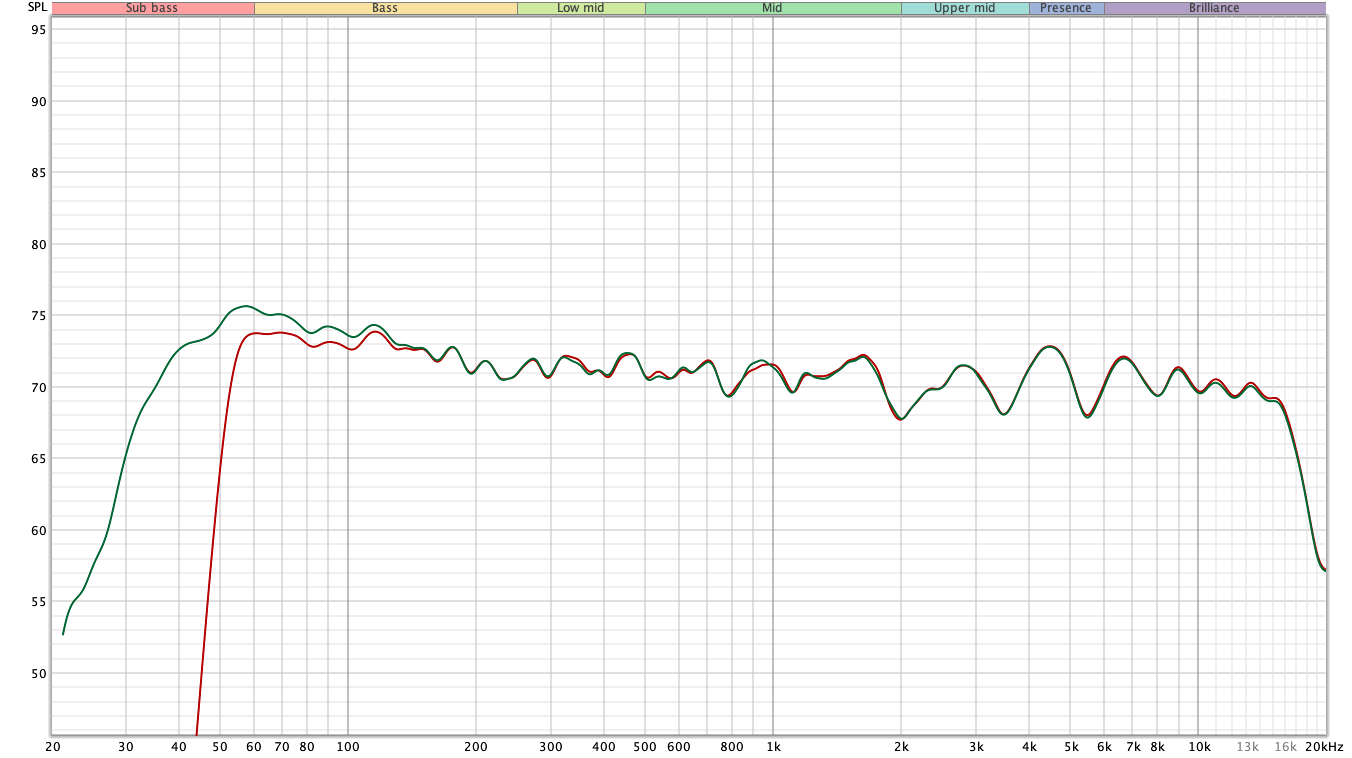
Task: Select the 1k frequency axis label
Action: point(773,747)
